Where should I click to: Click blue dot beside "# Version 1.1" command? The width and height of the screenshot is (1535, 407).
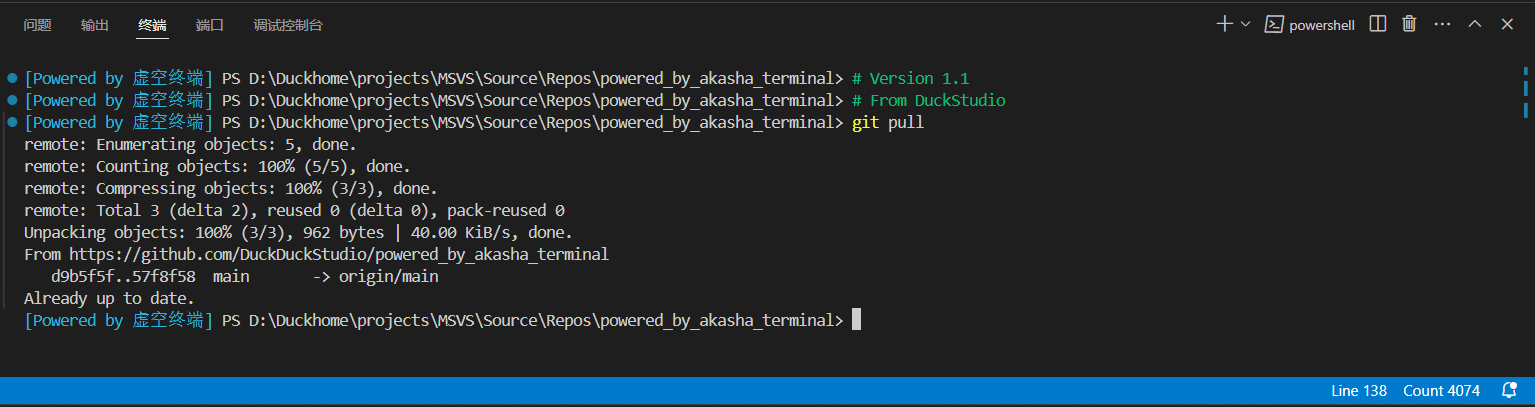click(x=12, y=78)
